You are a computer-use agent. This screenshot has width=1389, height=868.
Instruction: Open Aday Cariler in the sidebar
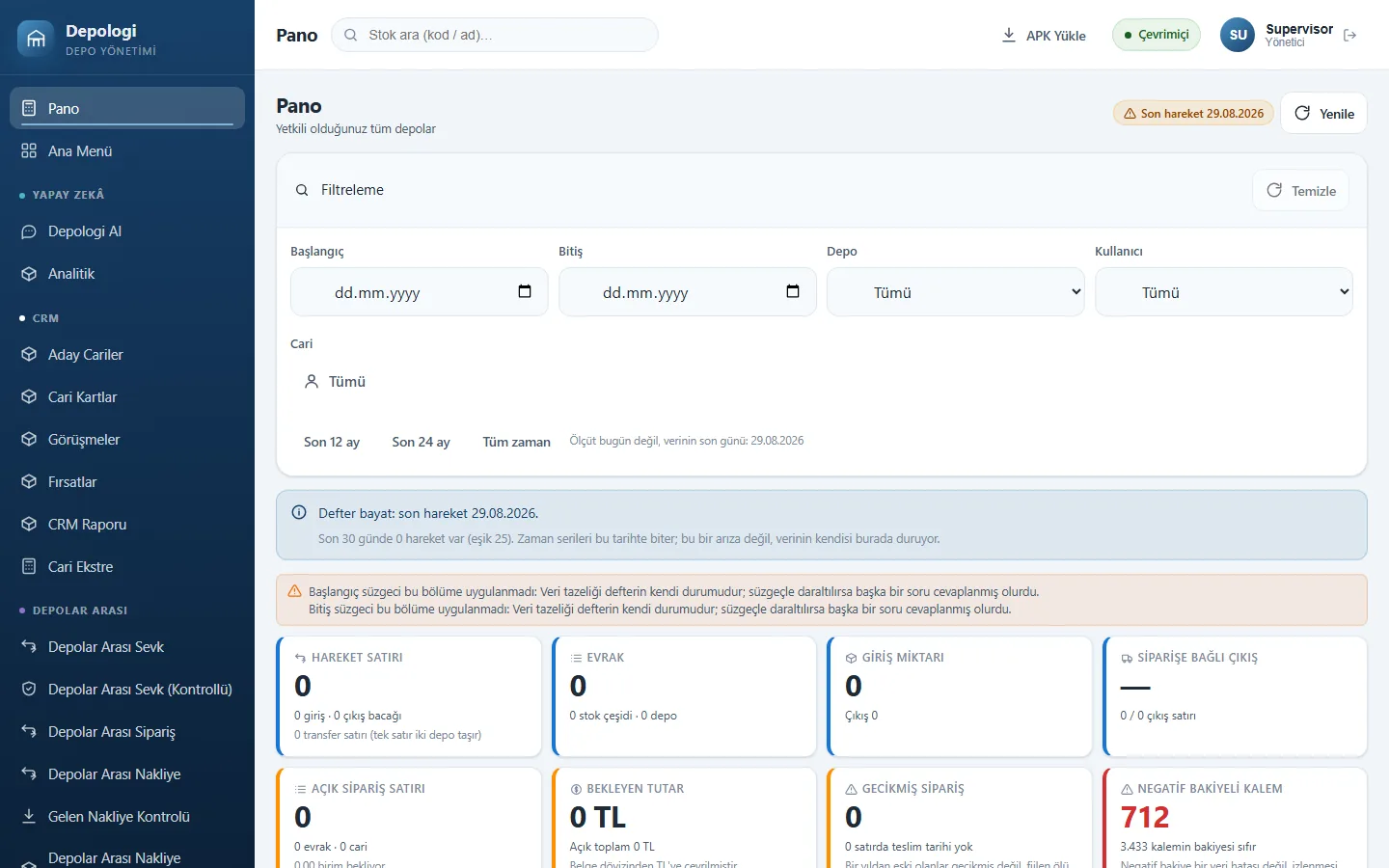[x=127, y=355]
